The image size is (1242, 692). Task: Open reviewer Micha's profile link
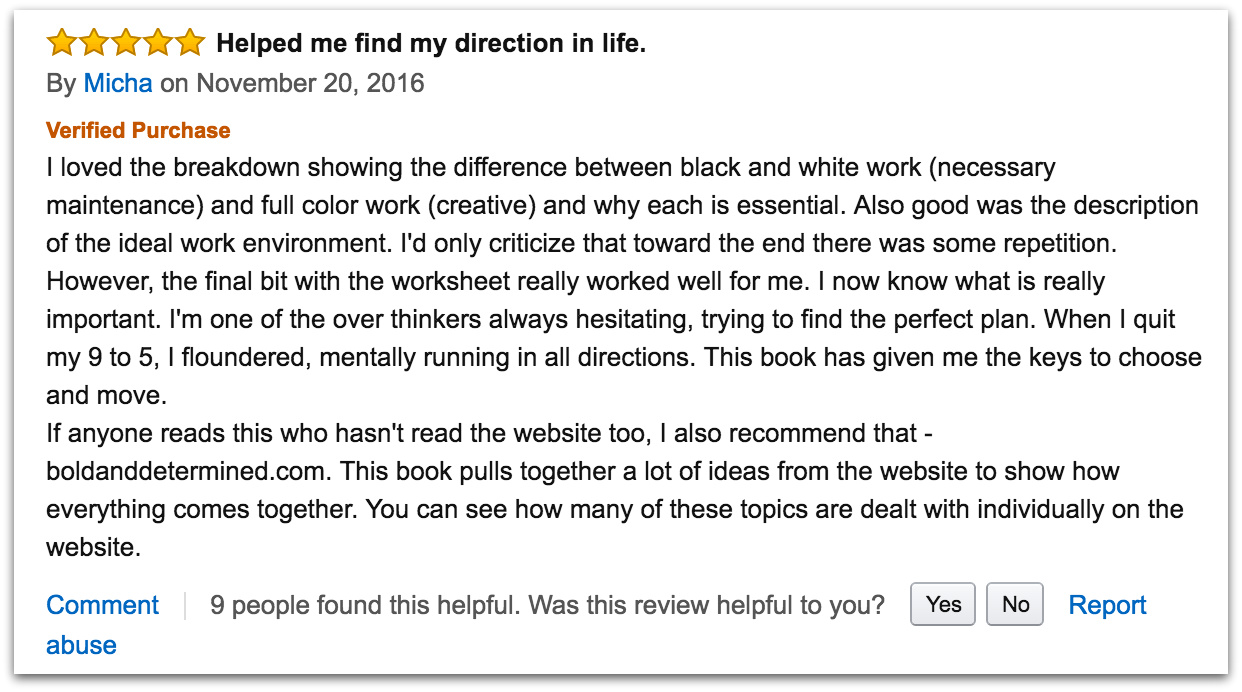118,83
